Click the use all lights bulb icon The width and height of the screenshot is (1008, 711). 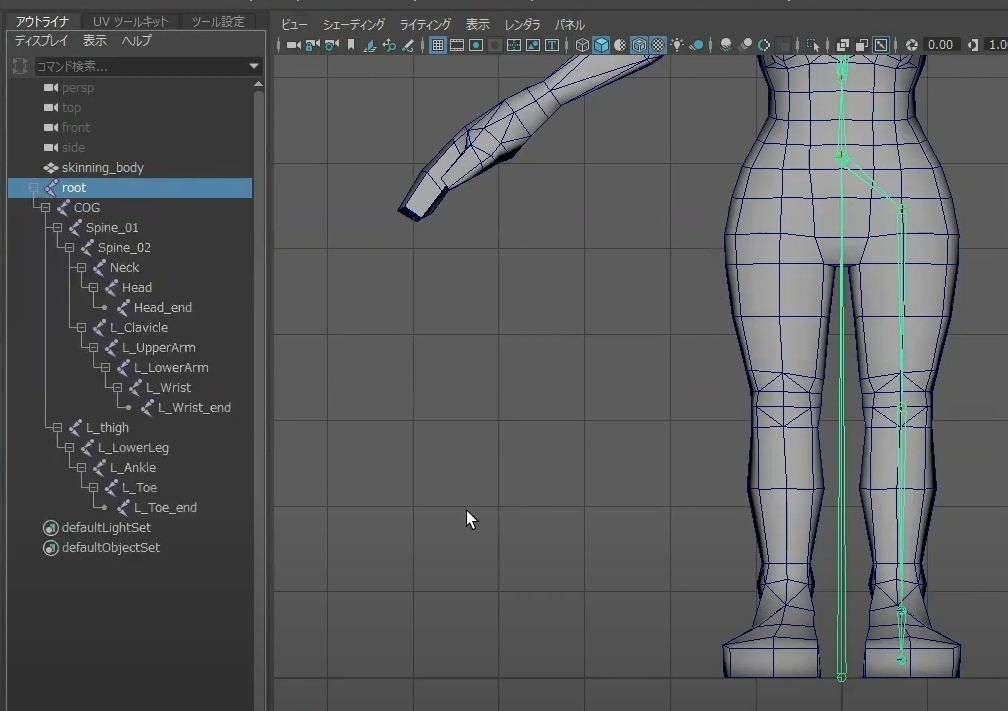678,45
